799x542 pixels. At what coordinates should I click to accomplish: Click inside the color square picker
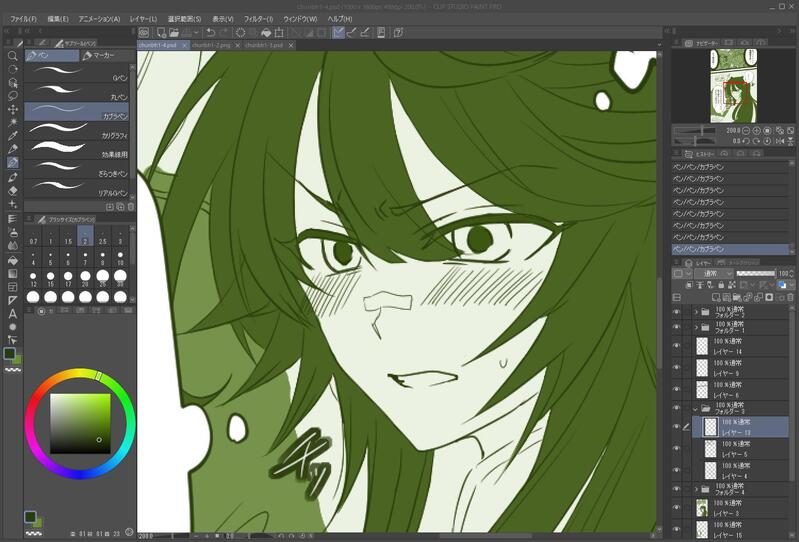pos(80,423)
